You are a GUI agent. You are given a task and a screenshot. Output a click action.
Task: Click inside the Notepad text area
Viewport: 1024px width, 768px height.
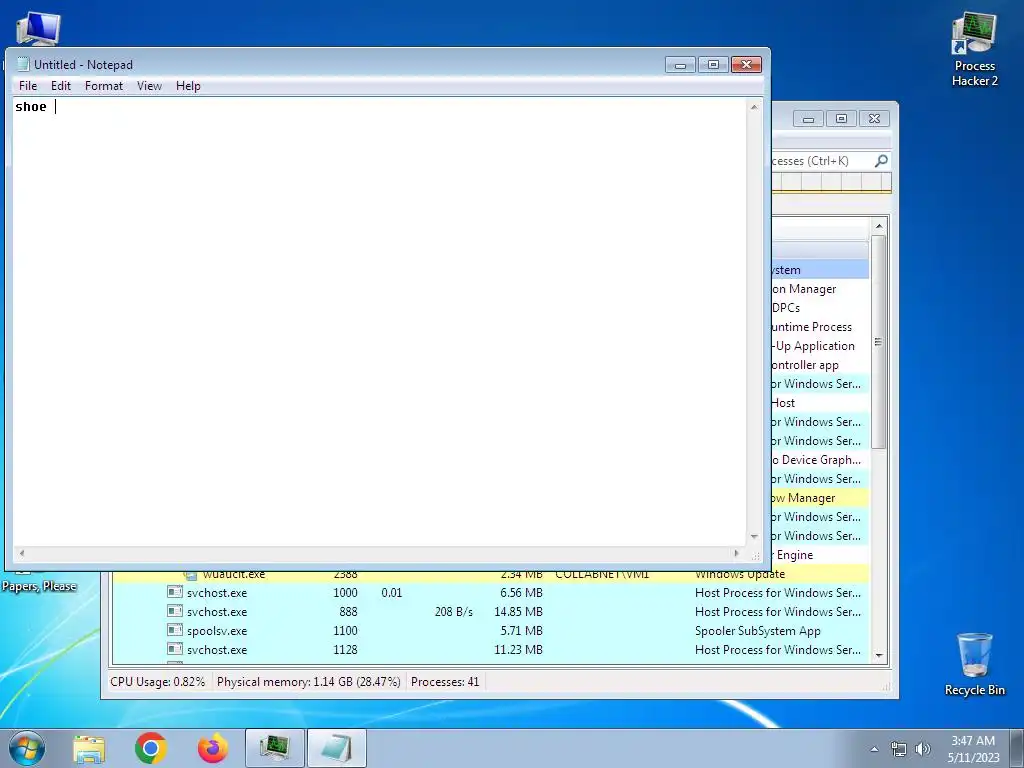379,320
